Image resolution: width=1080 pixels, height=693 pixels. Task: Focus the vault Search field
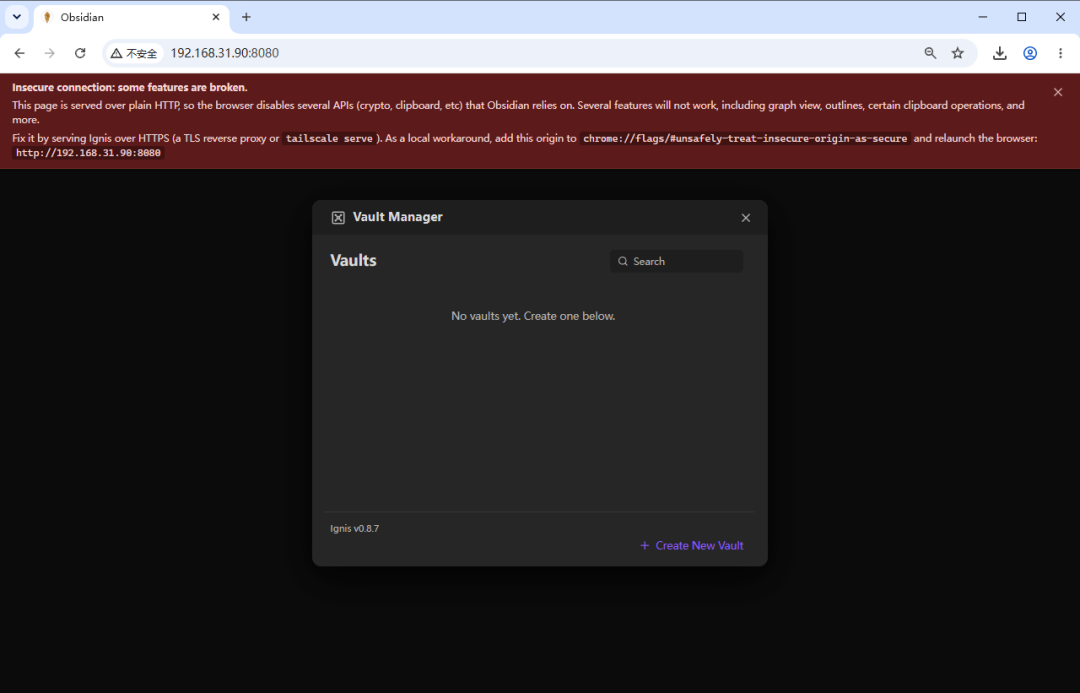[676, 261]
